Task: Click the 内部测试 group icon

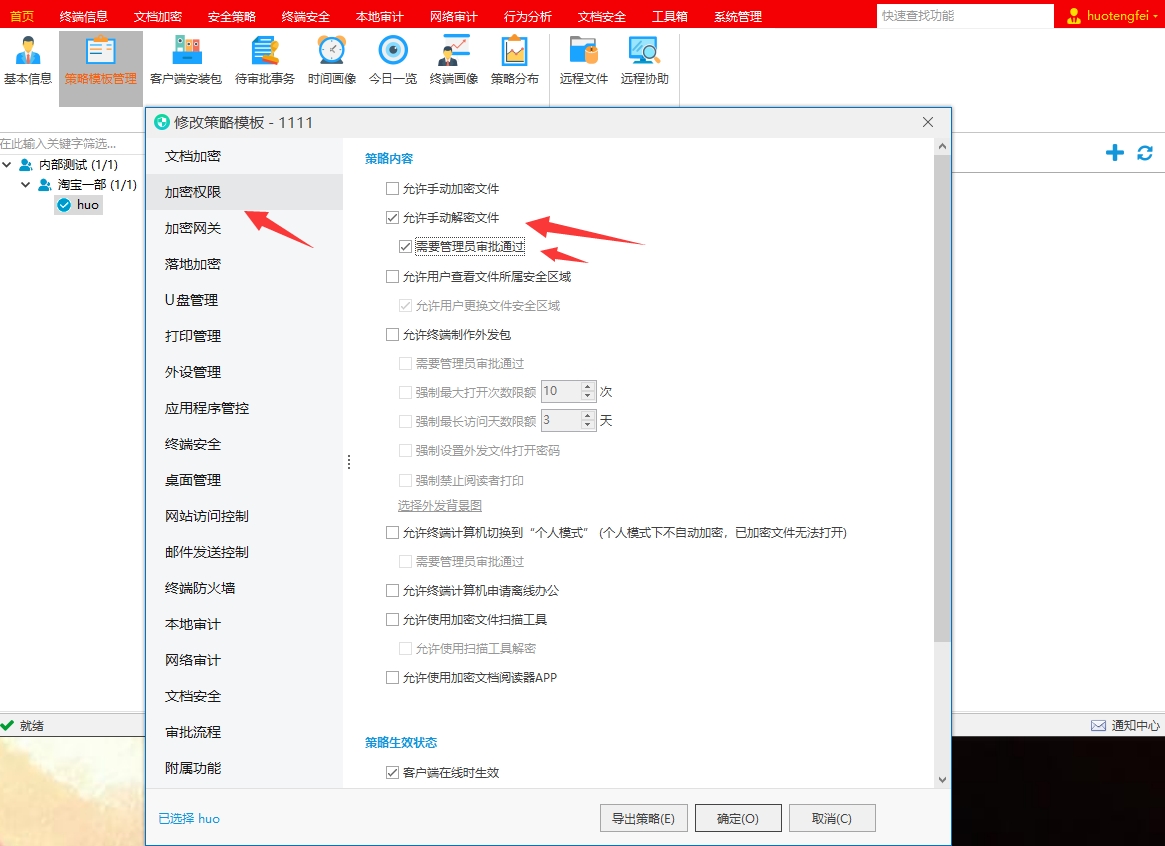Action: click(x=26, y=165)
